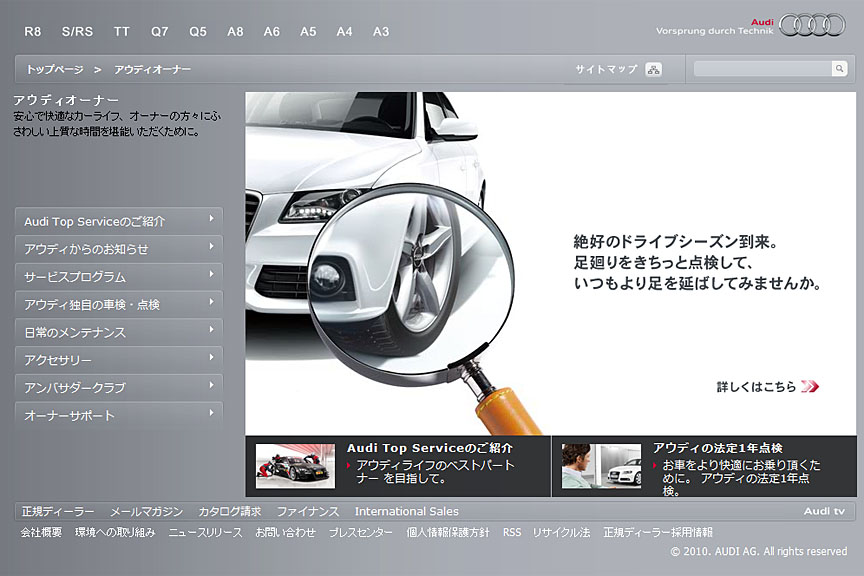The width and height of the screenshot is (864, 576).
Task: Open 正規ディーラー採用情報 footer link
Action: point(658,532)
